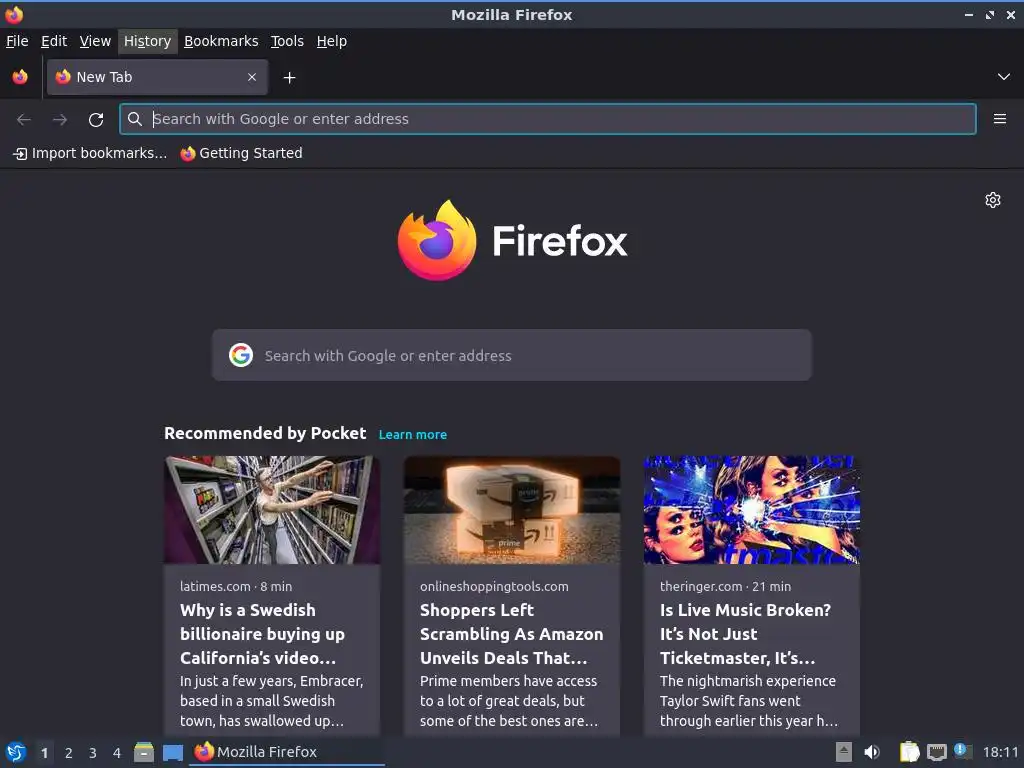Open the taskbar start menu icon
The width and height of the screenshot is (1024, 768).
click(16, 752)
